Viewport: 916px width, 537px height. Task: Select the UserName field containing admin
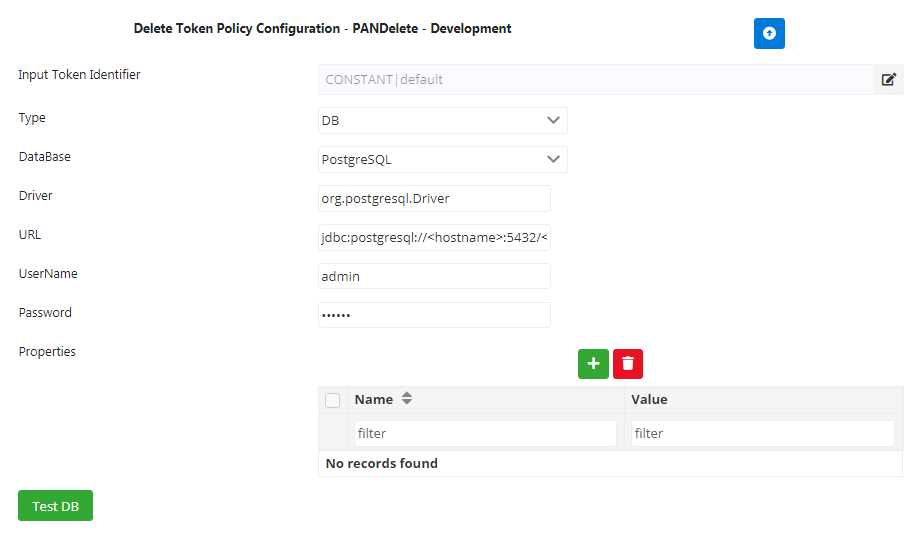click(434, 276)
